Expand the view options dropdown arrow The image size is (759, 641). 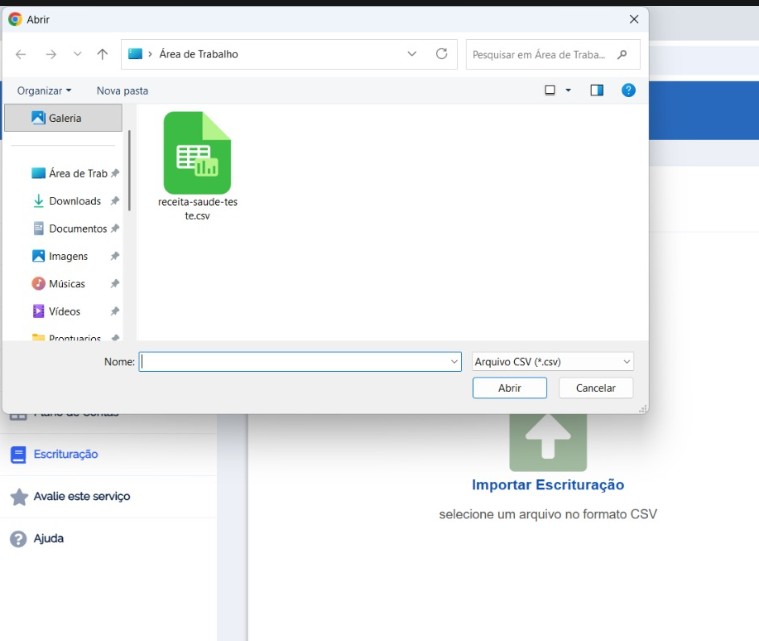569,90
